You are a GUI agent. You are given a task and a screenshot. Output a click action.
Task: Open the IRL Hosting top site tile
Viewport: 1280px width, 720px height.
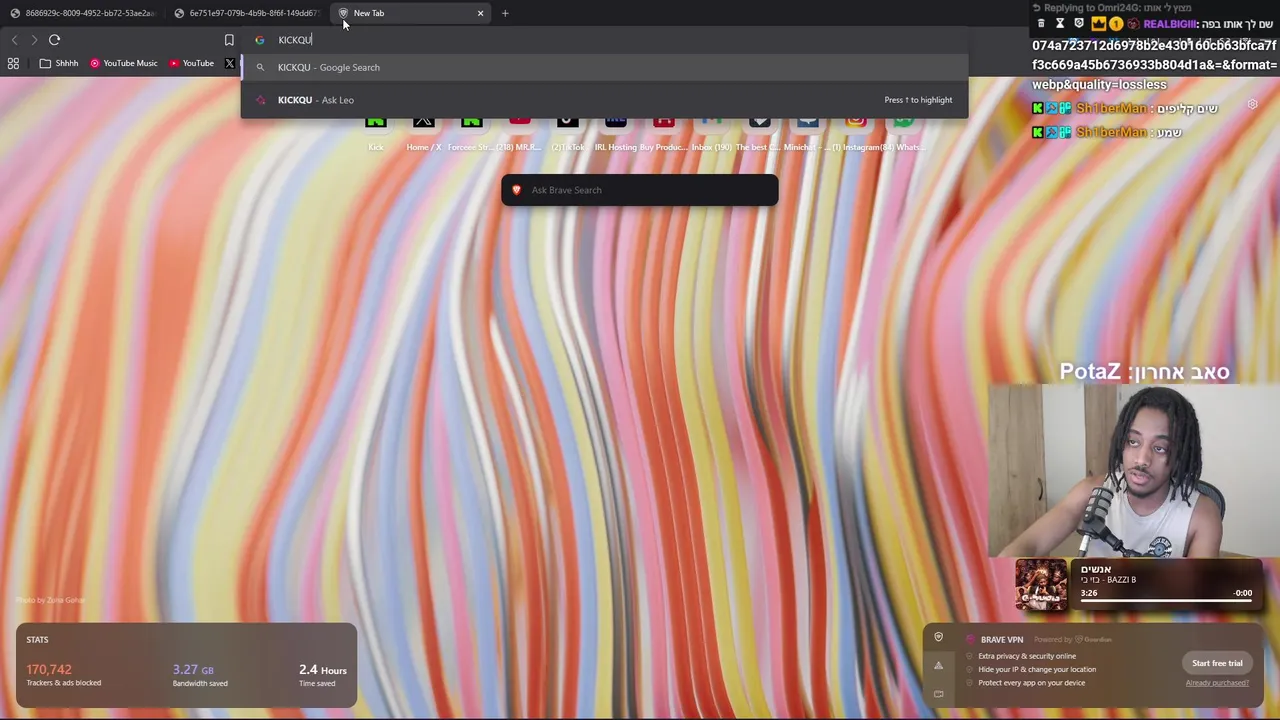click(615, 132)
